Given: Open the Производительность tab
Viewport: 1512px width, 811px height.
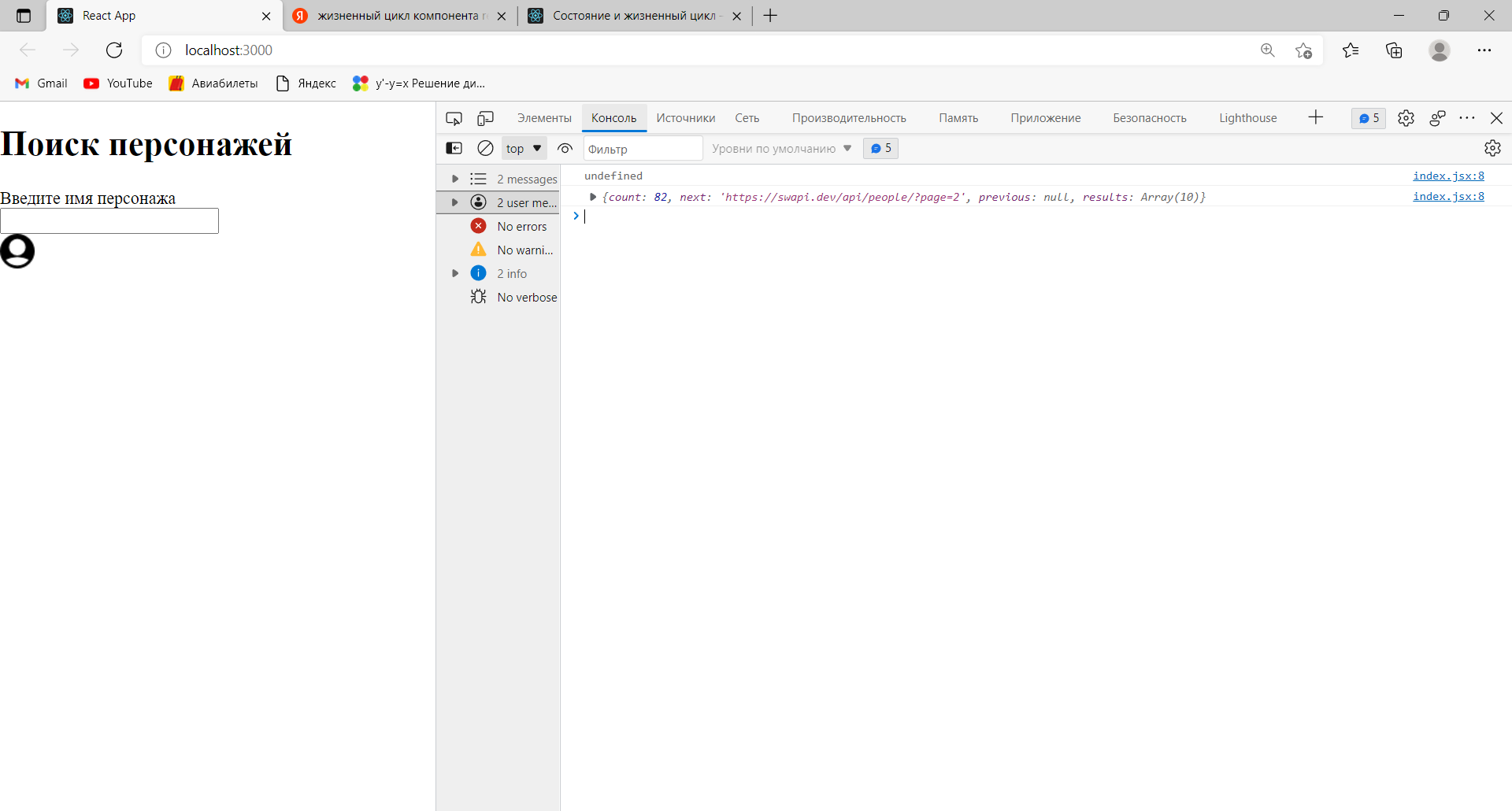Looking at the screenshot, I should point(849,118).
